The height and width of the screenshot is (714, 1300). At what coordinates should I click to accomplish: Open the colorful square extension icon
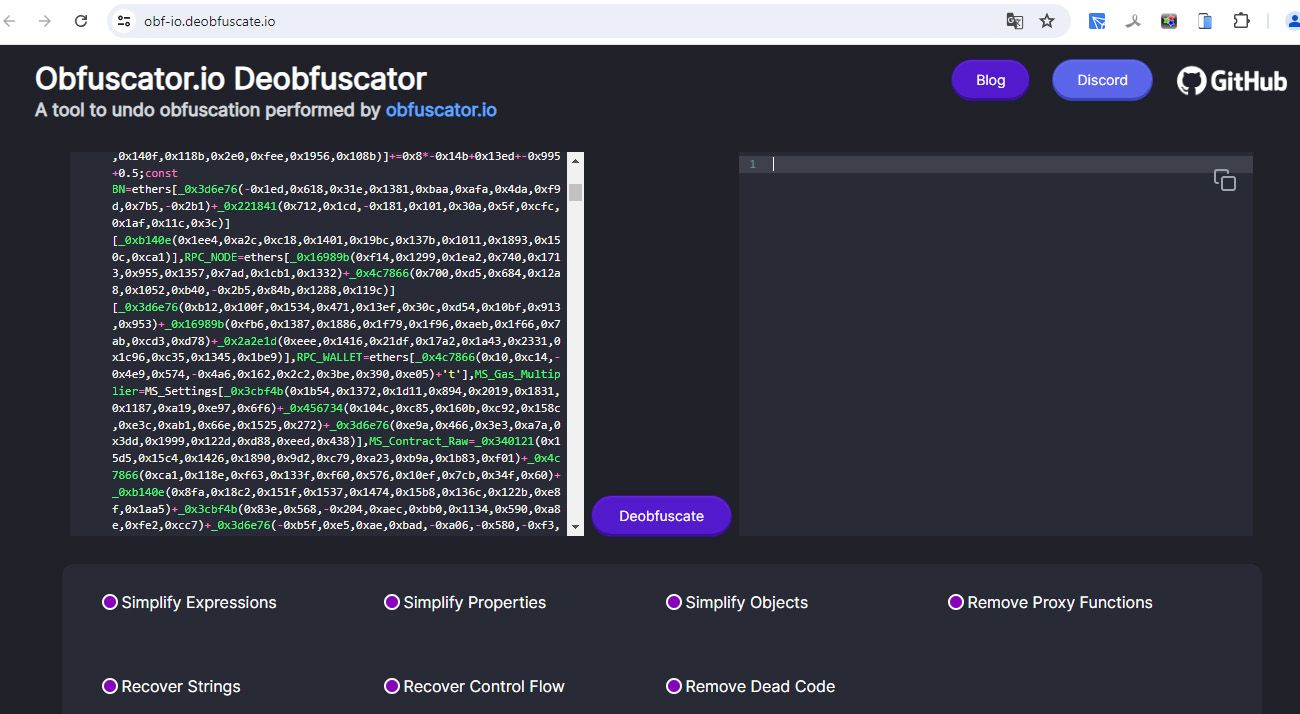(x=1168, y=20)
